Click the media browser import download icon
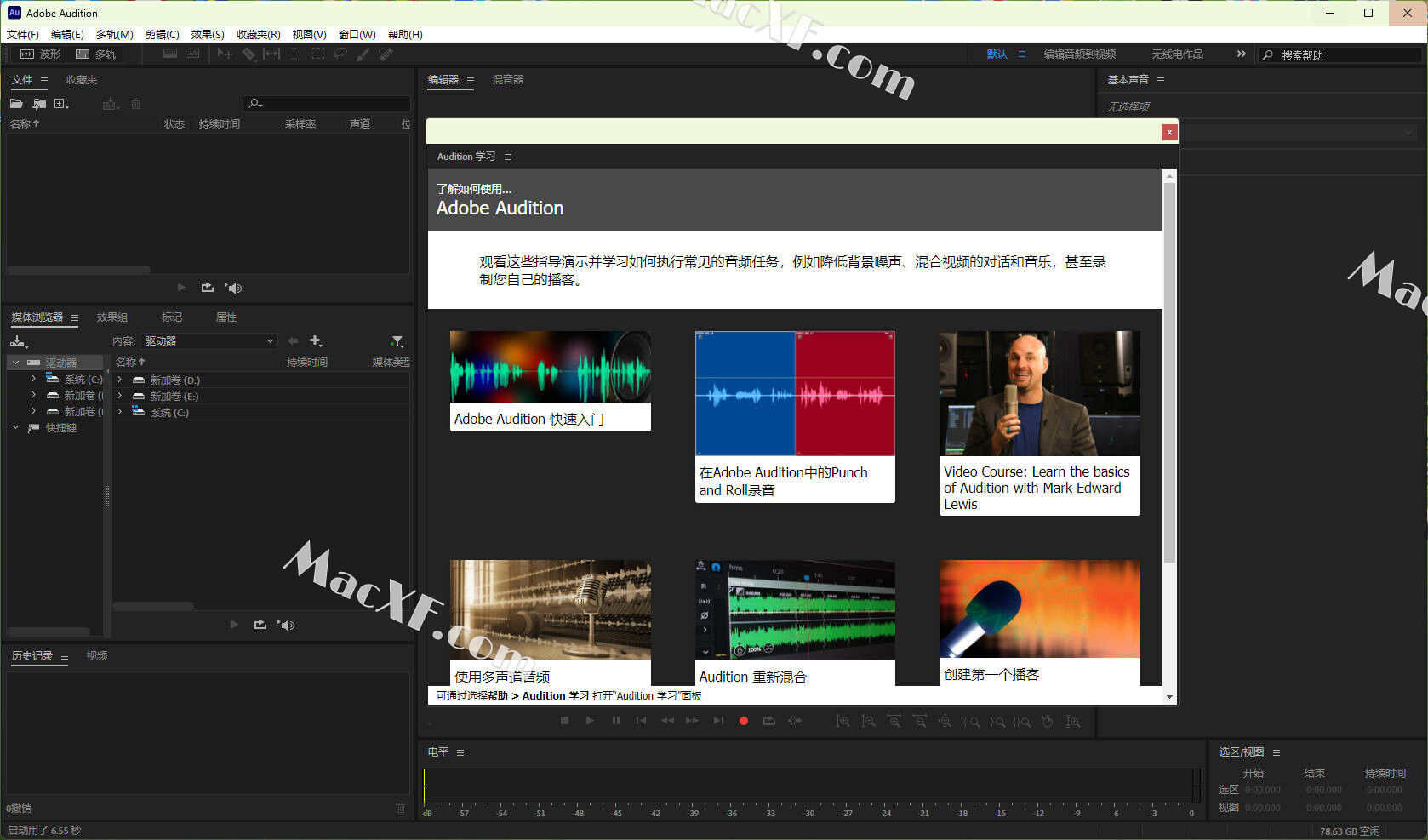 point(19,341)
